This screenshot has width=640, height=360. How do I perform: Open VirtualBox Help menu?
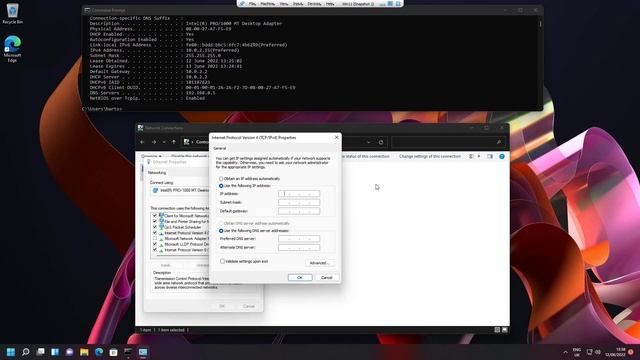click(x=330, y=4)
